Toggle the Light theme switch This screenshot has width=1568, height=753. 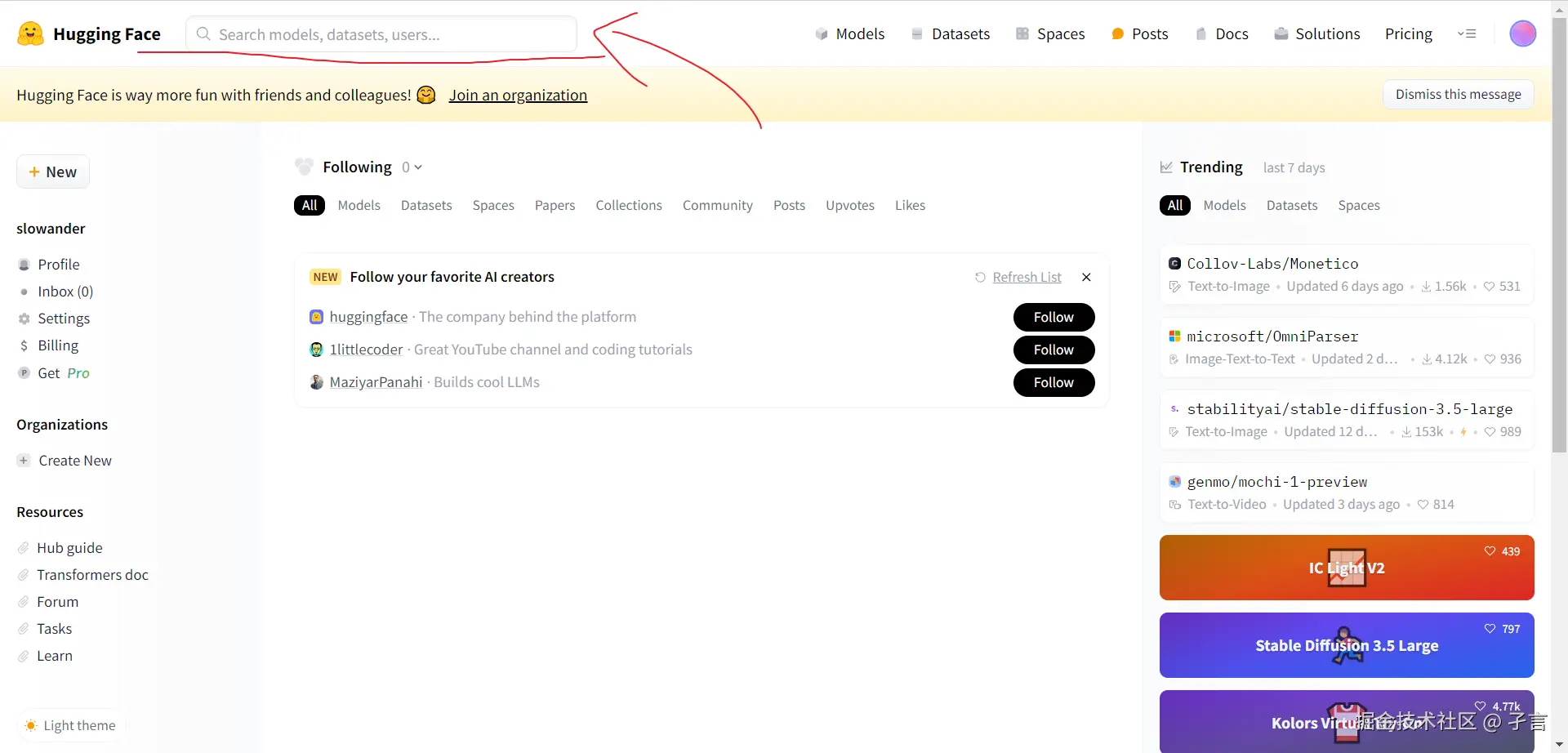pyautogui.click(x=70, y=725)
